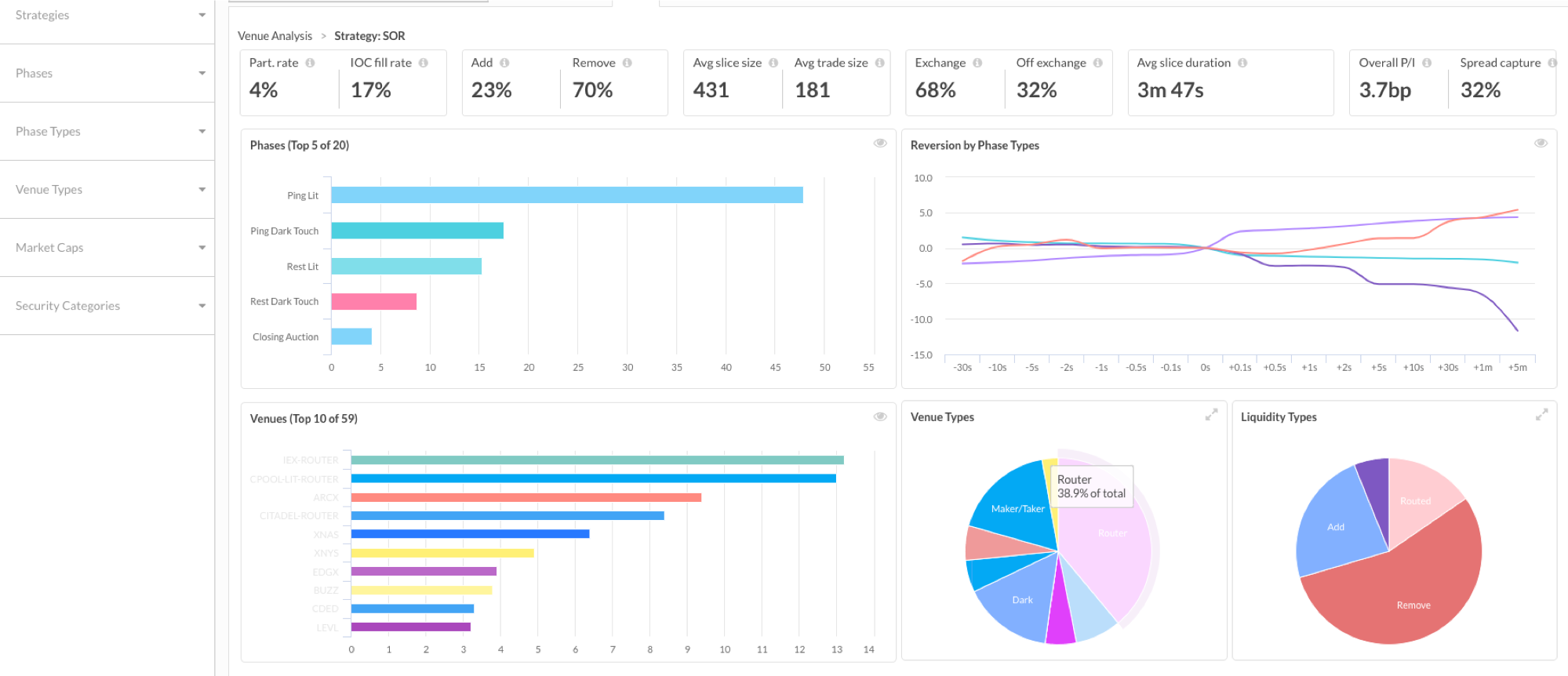Expand the Phases filter dropdown

(107, 73)
